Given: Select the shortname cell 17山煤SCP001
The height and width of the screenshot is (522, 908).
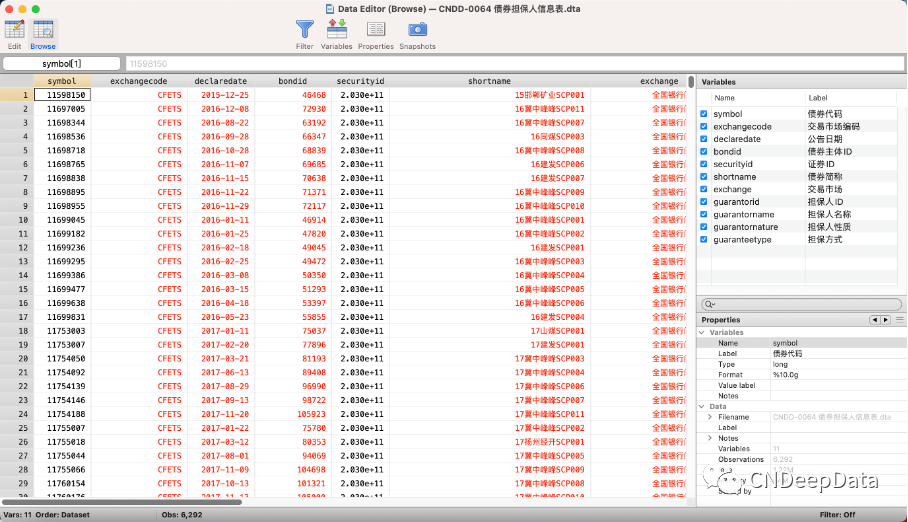Looking at the screenshot, I should 490,331.
